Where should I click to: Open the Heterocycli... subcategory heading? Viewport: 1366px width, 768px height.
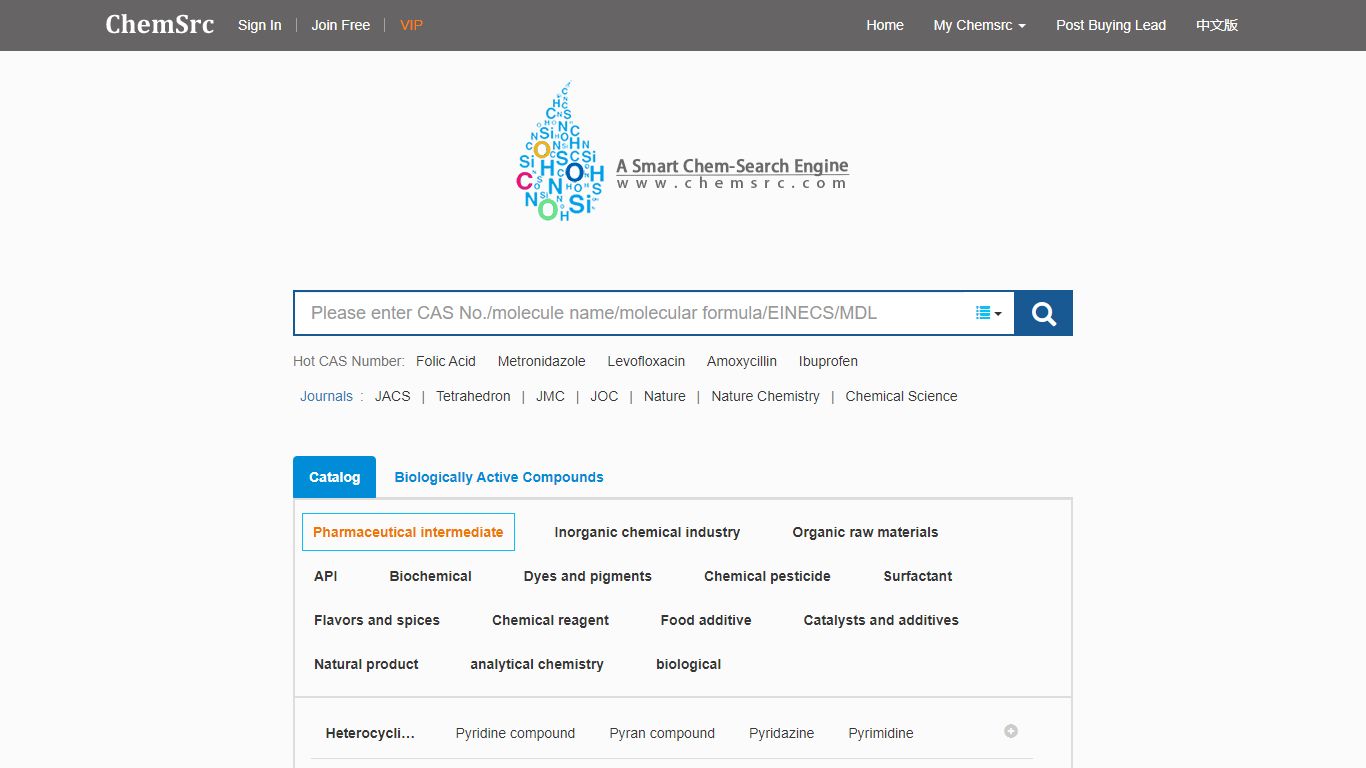tap(370, 733)
